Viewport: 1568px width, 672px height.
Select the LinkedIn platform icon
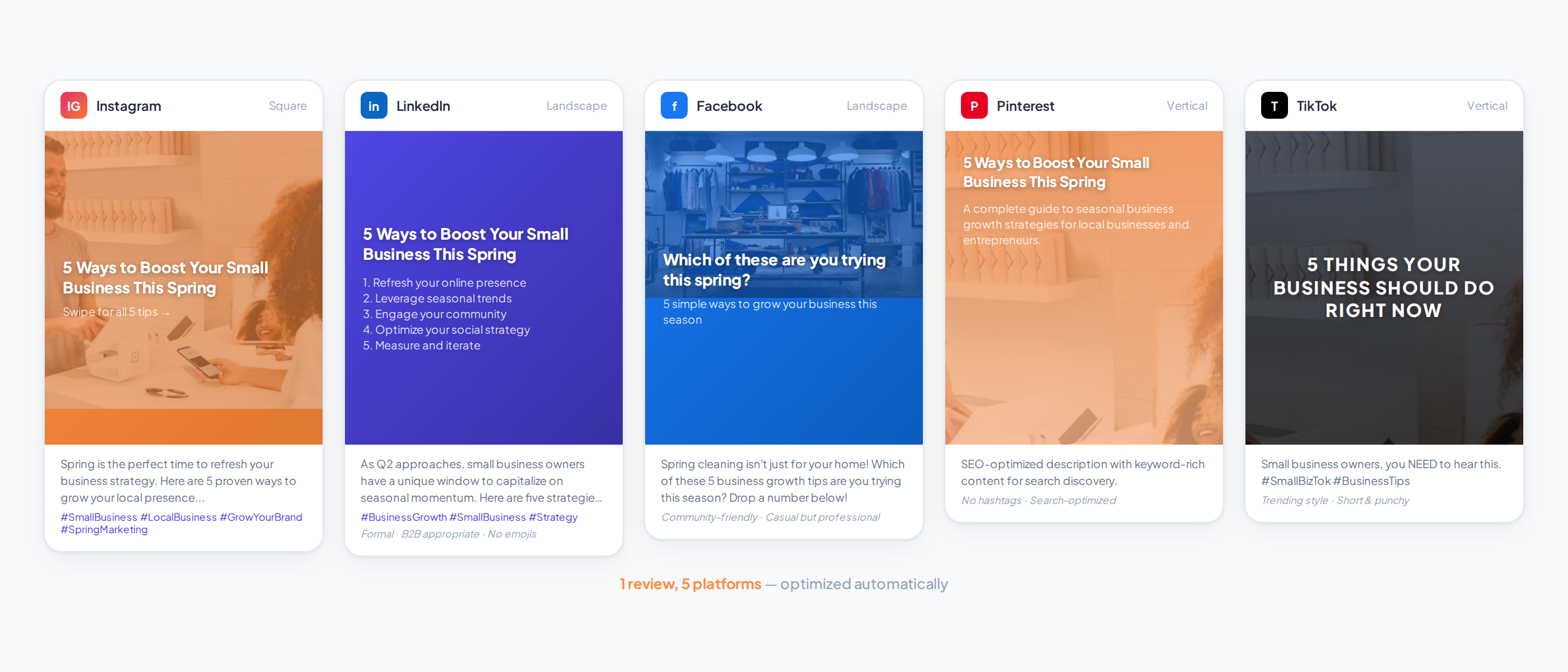[x=373, y=105]
